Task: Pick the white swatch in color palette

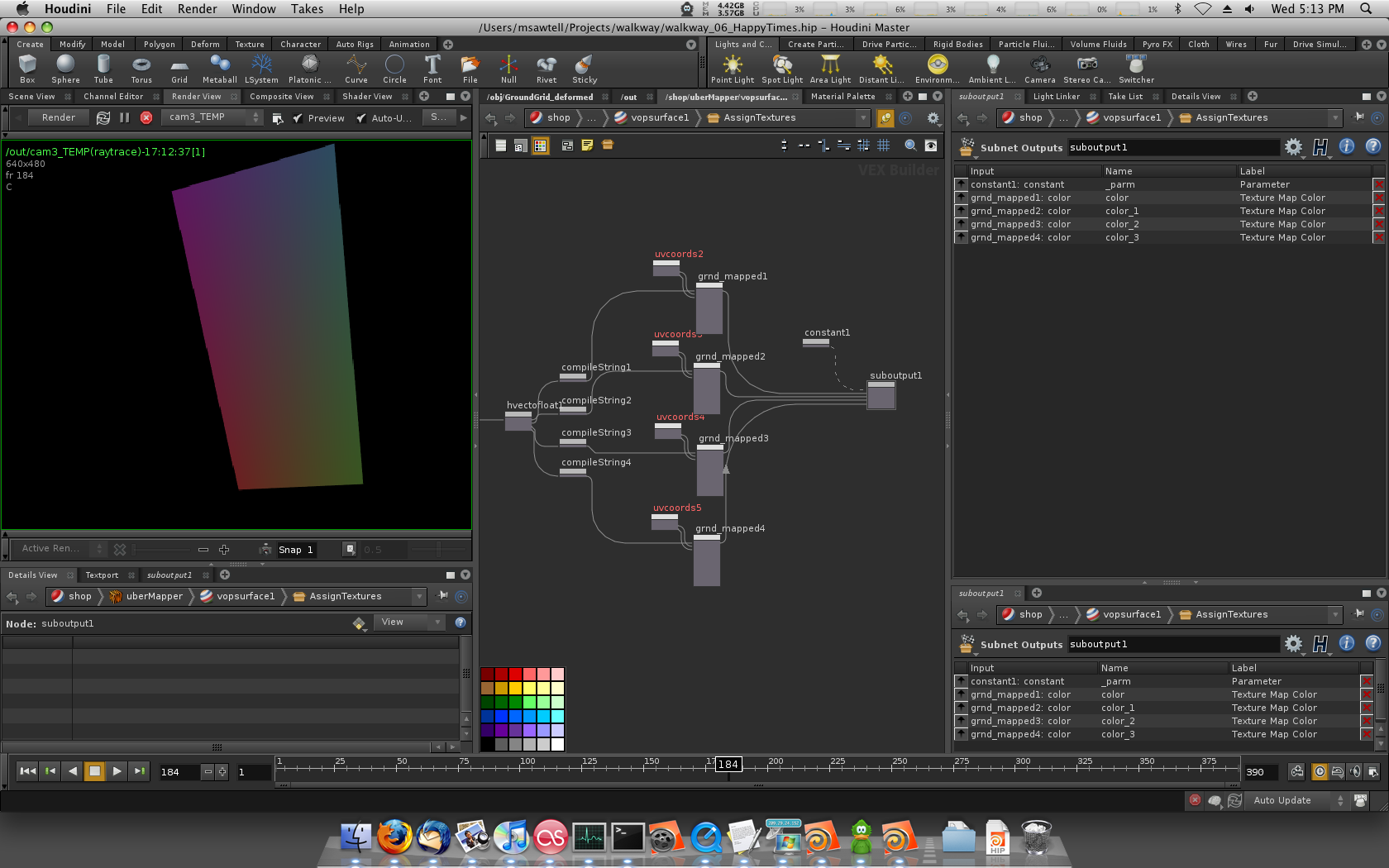Action: 558,744
